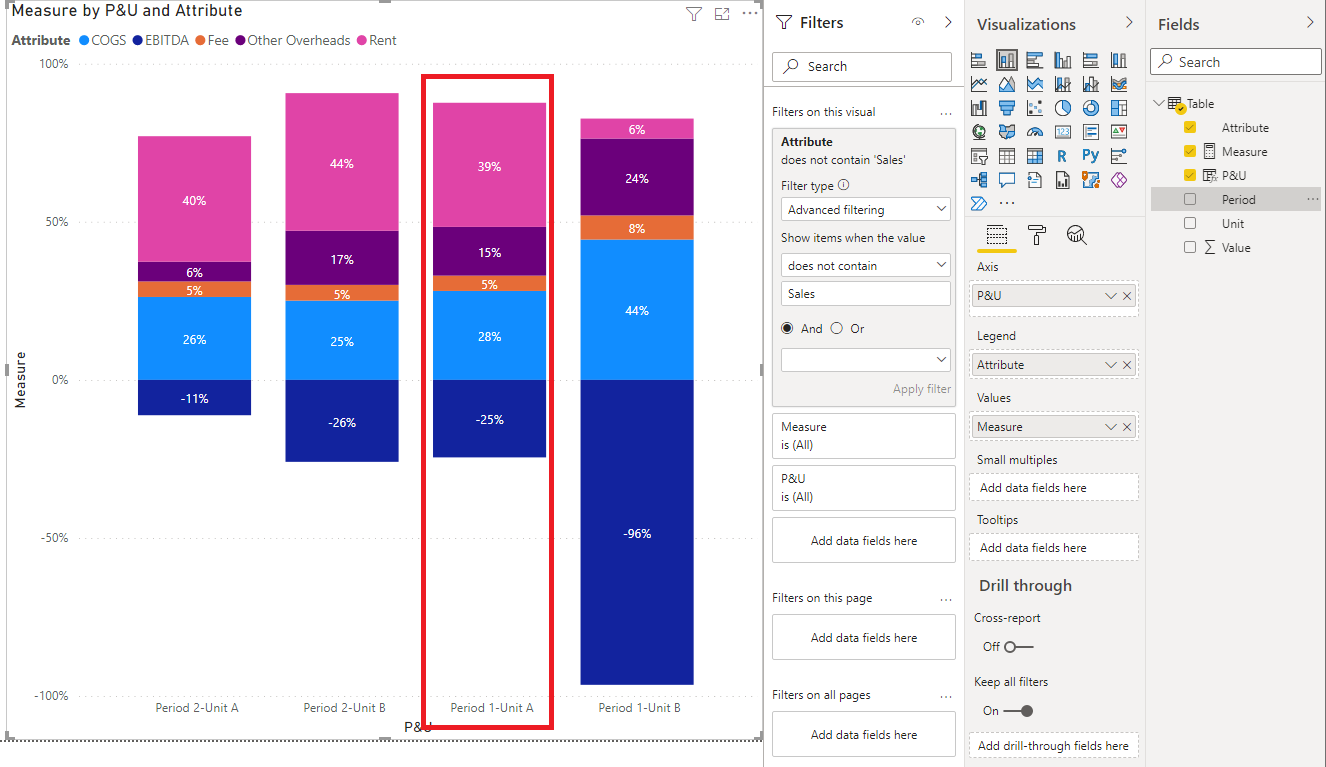Open the empty second condition dropdown
Screen dimensions: 1326x767
tap(866, 359)
